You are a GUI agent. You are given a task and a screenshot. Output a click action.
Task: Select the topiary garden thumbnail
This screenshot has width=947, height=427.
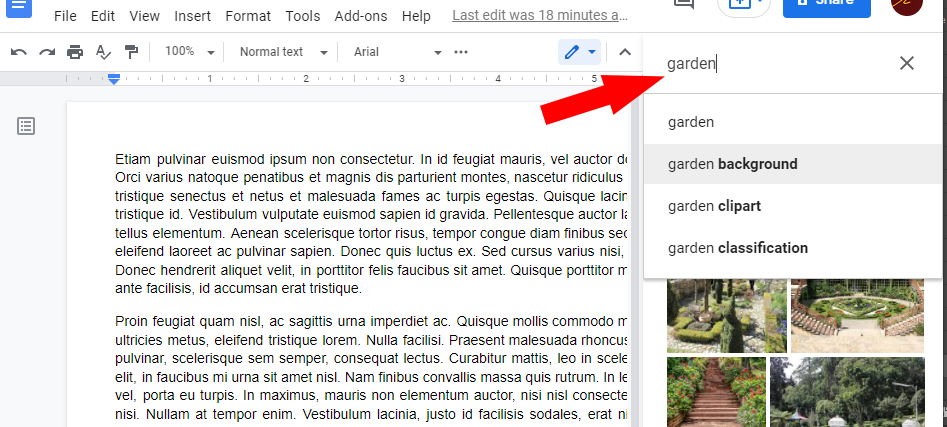[x=727, y=315]
